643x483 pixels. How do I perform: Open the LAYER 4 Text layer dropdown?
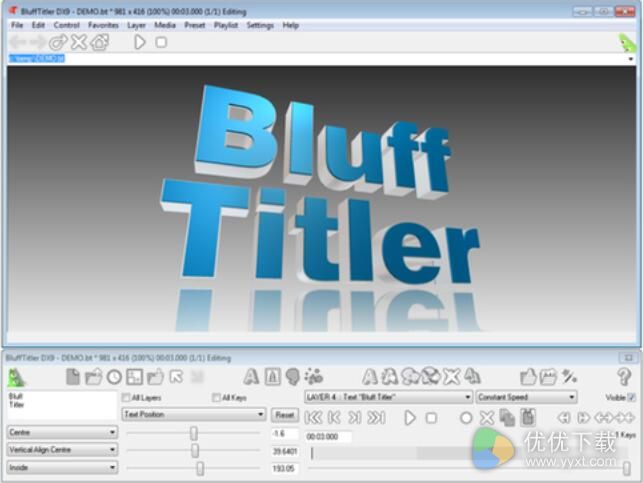[x=388, y=397]
